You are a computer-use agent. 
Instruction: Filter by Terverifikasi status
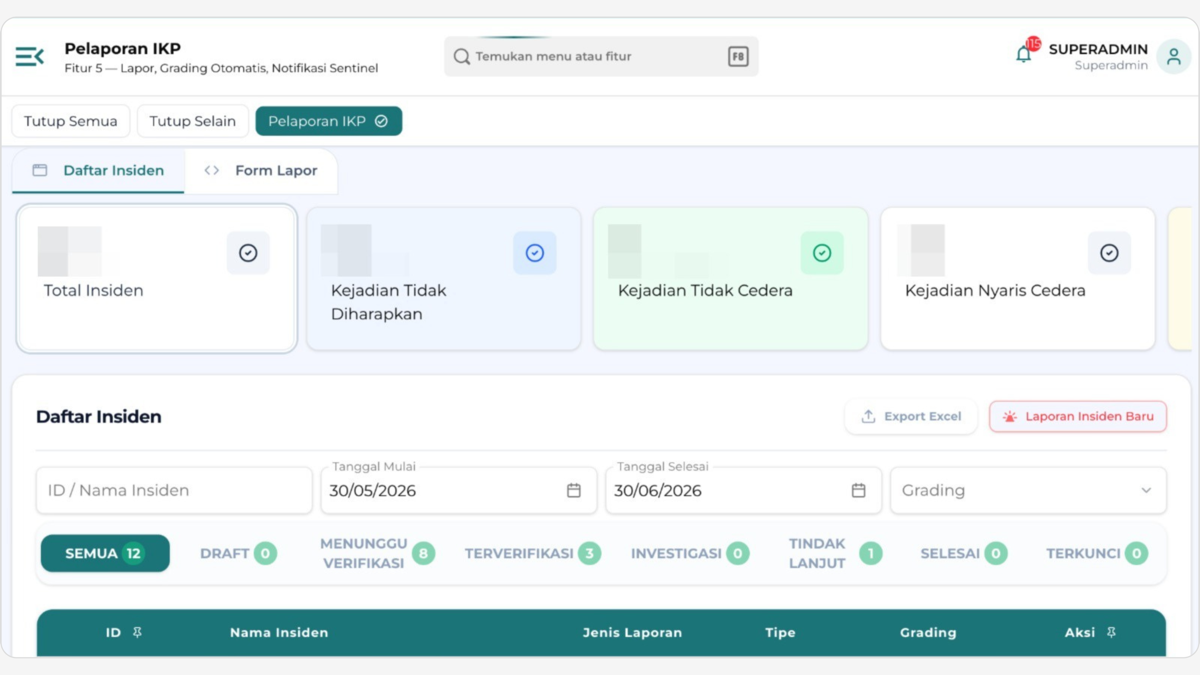532,554
